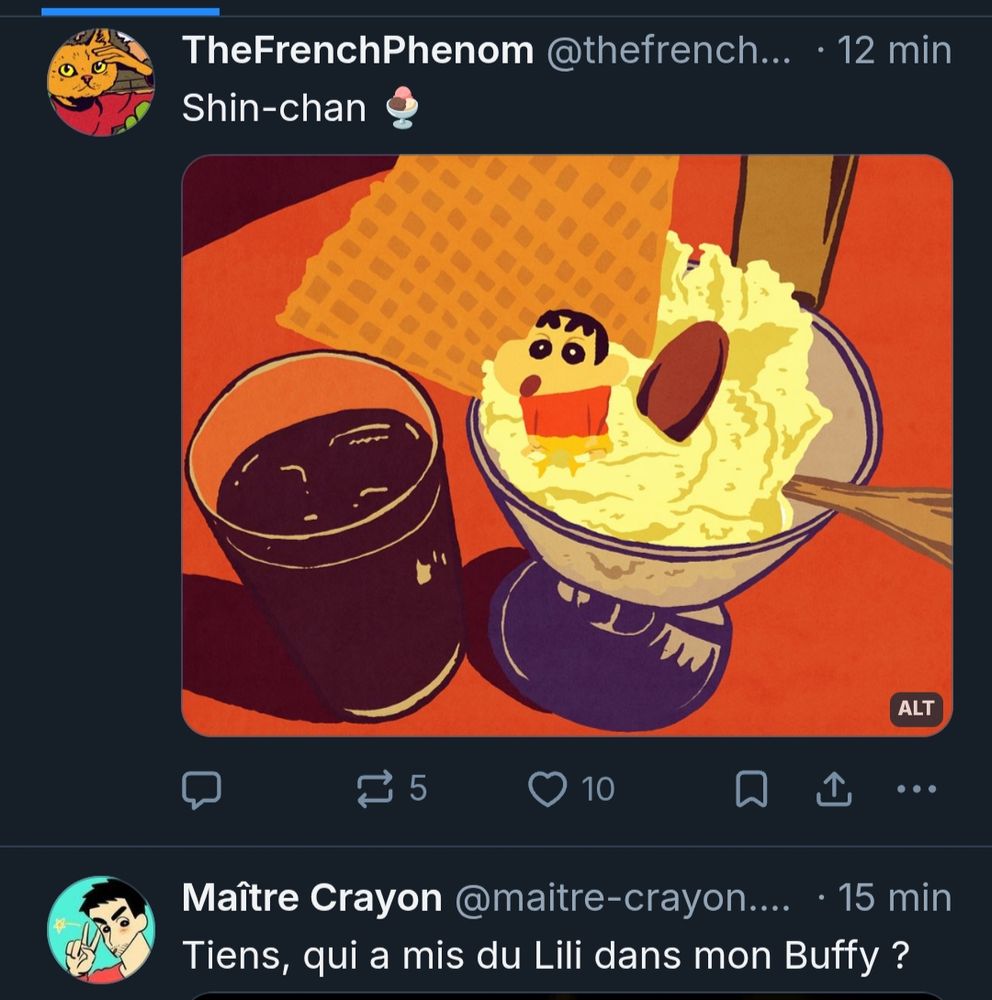This screenshot has height=1000, width=992.
Task: Share the Shin-chan post
Action: point(834,790)
